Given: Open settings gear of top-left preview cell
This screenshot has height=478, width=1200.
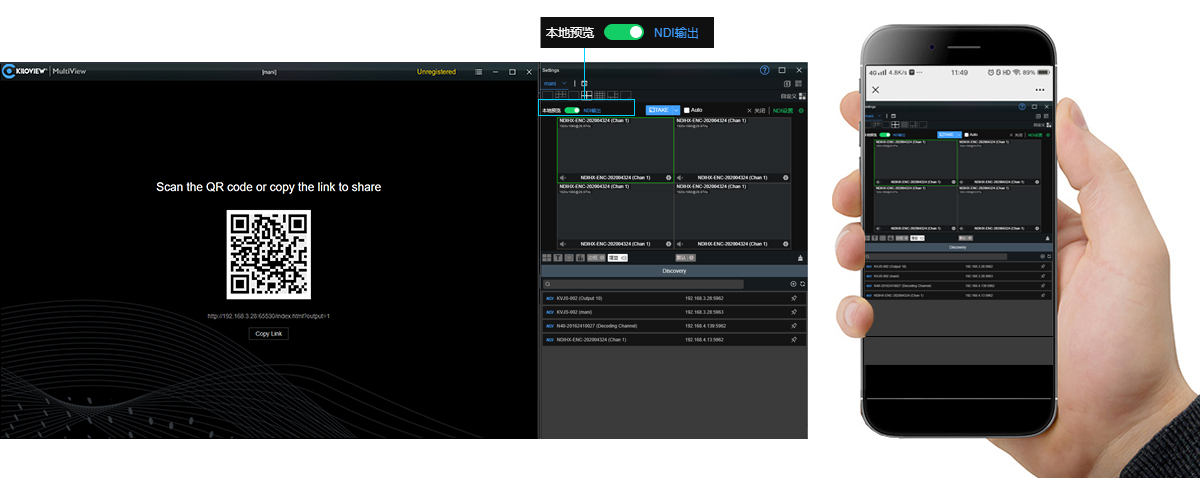Looking at the screenshot, I should tap(668, 177).
